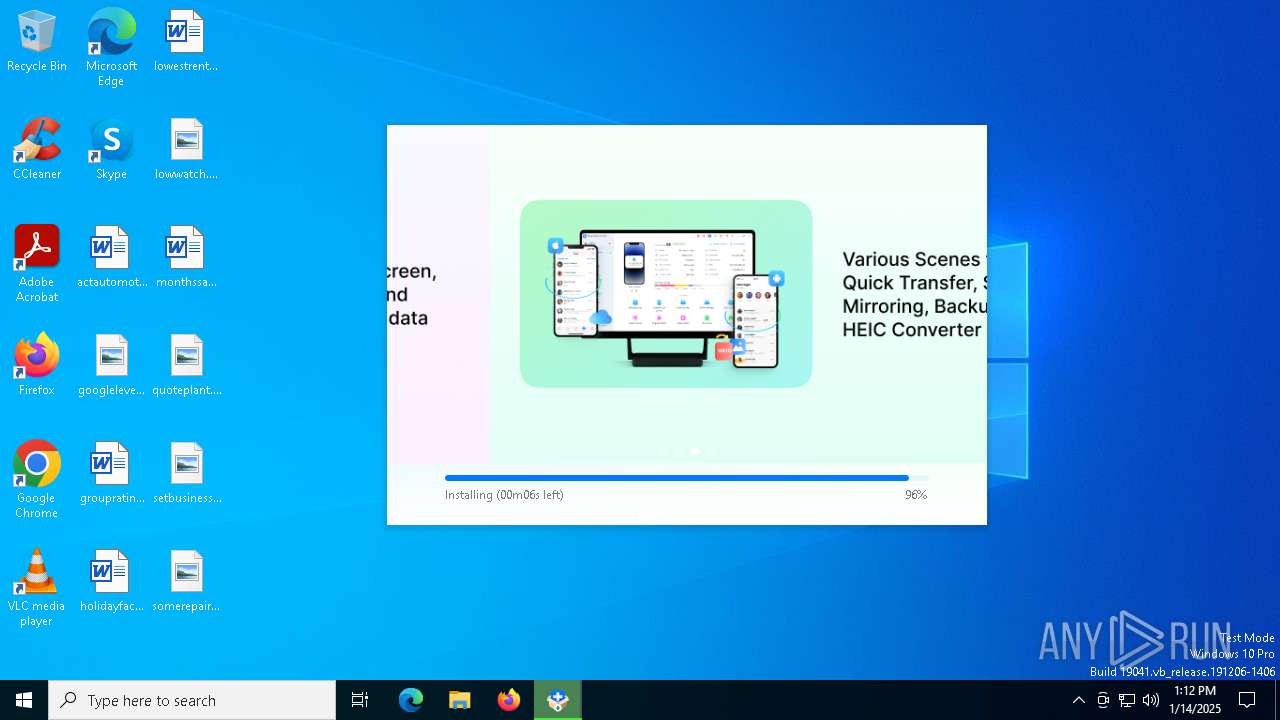Expand hidden system tray icons
The image size is (1280, 720).
1078,700
